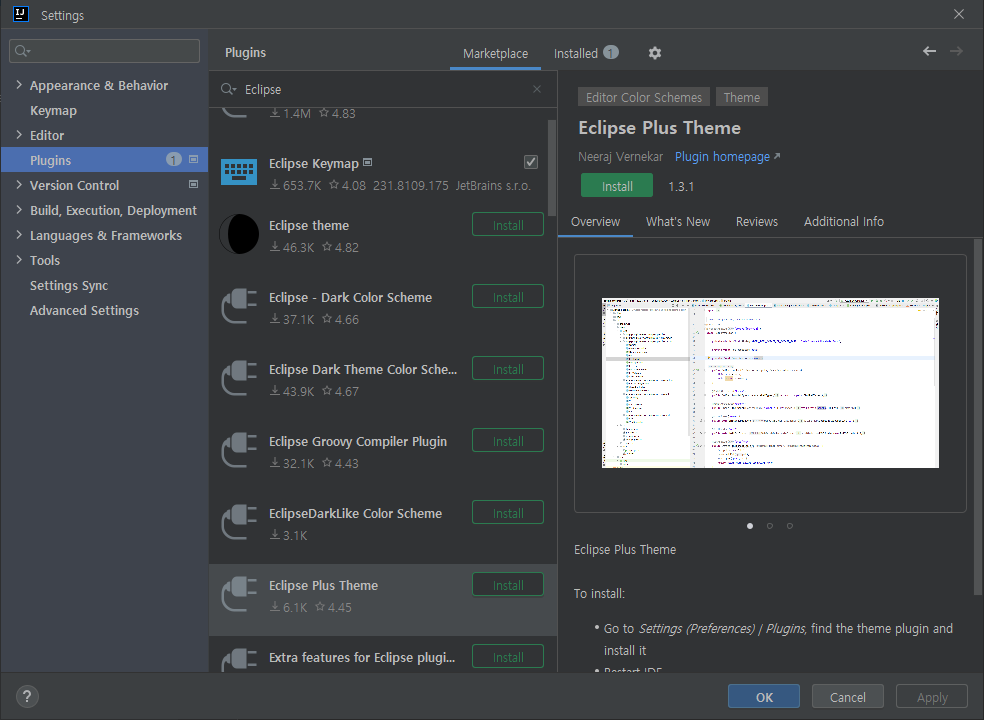Select Settings Sync in the settings tree

pos(69,286)
